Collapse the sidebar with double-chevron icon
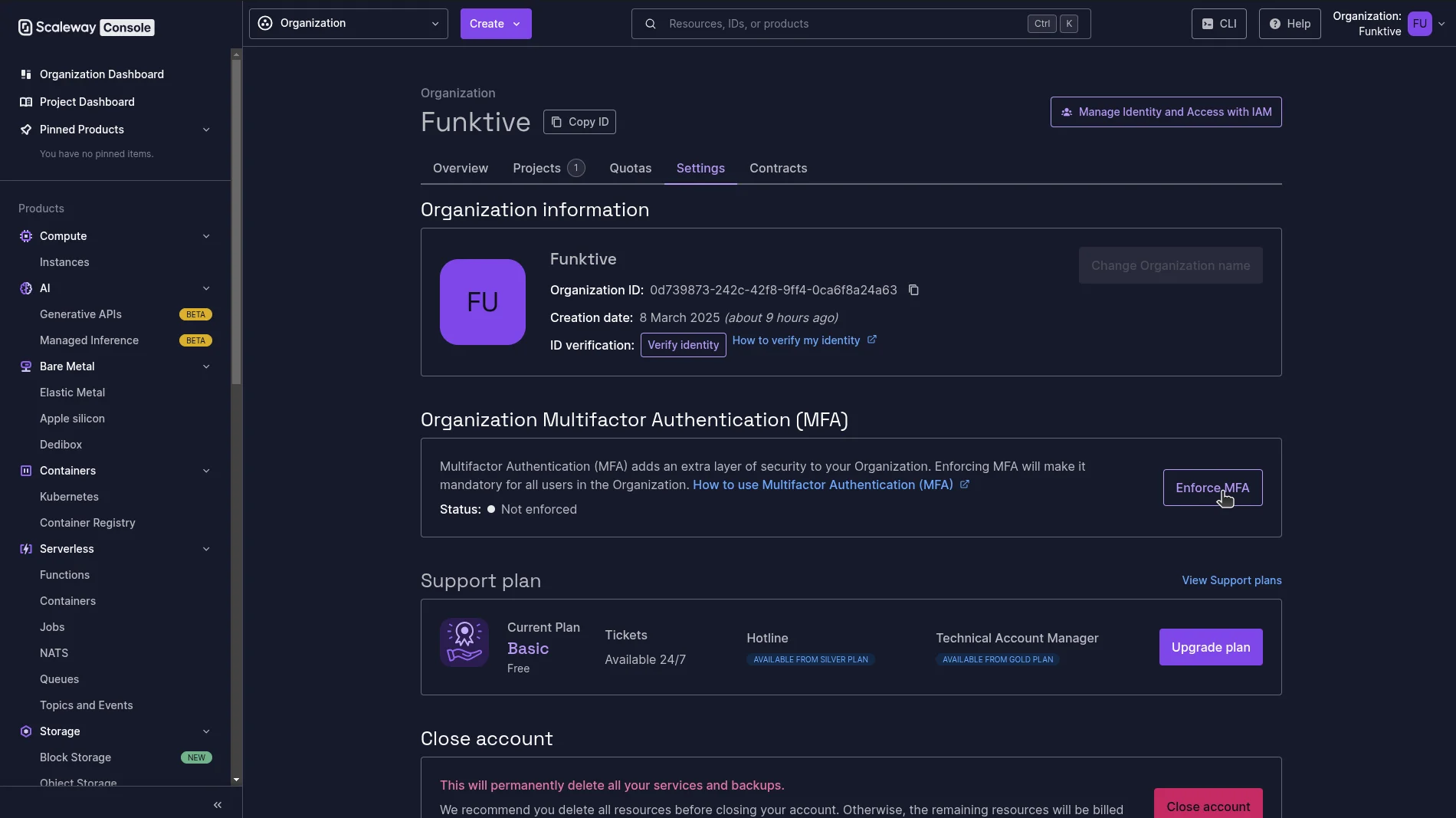This screenshot has width=1456, height=818. point(218,805)
